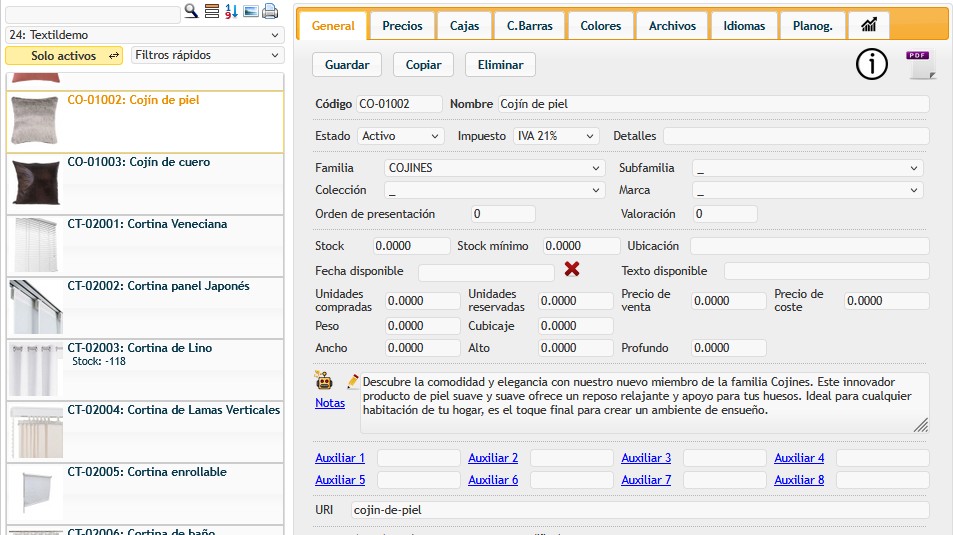Open the Auxiliar 5 link
The image size is (953, 535).
click(340, 480)
